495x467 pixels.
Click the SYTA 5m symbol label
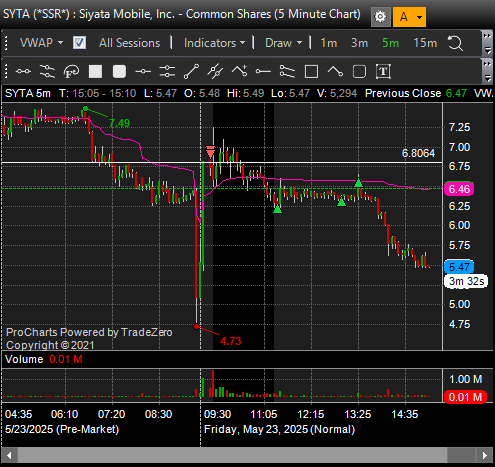coord(28,93)
